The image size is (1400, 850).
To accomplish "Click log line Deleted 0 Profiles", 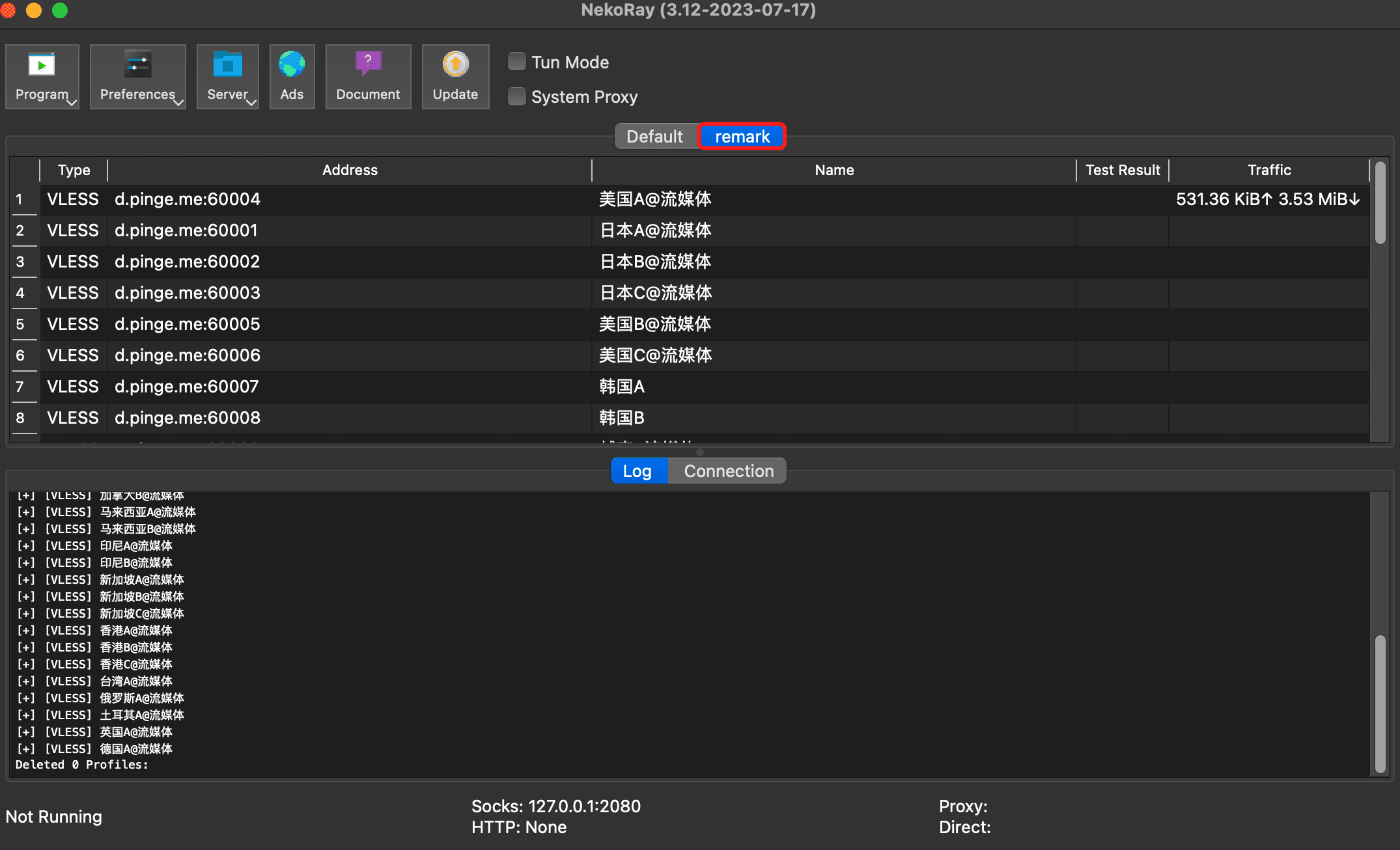I will (x=82, y=765).
